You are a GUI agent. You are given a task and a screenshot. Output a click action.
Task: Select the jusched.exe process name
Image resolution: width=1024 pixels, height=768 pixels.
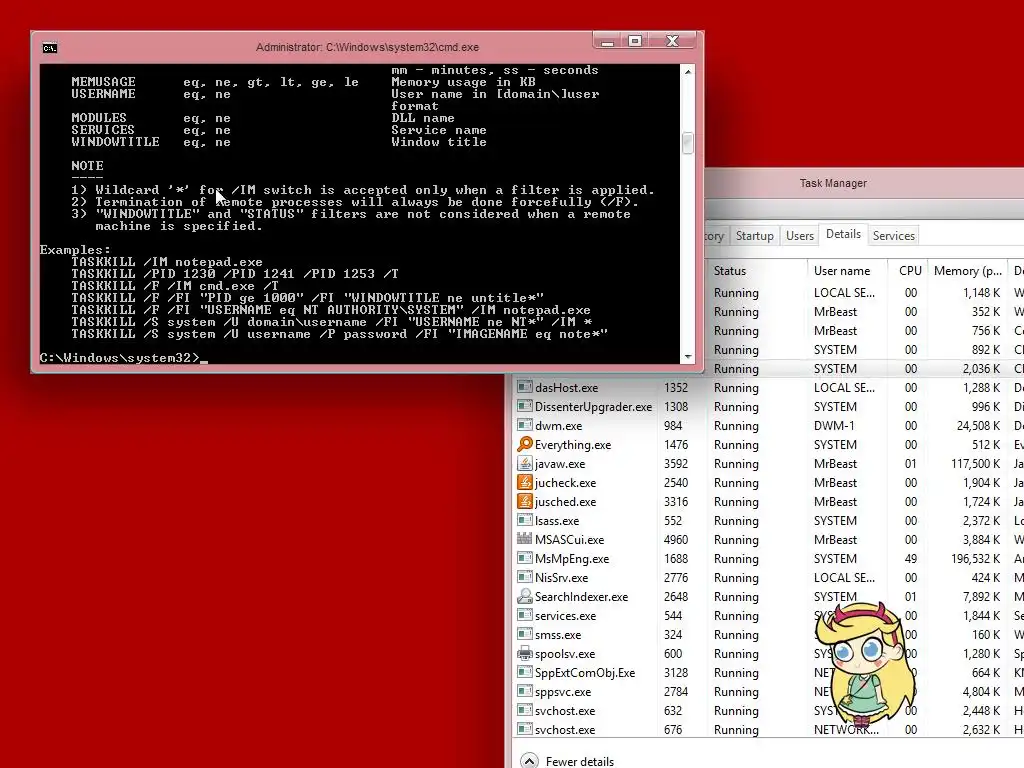pyautogui.click(x=565, y=502)
